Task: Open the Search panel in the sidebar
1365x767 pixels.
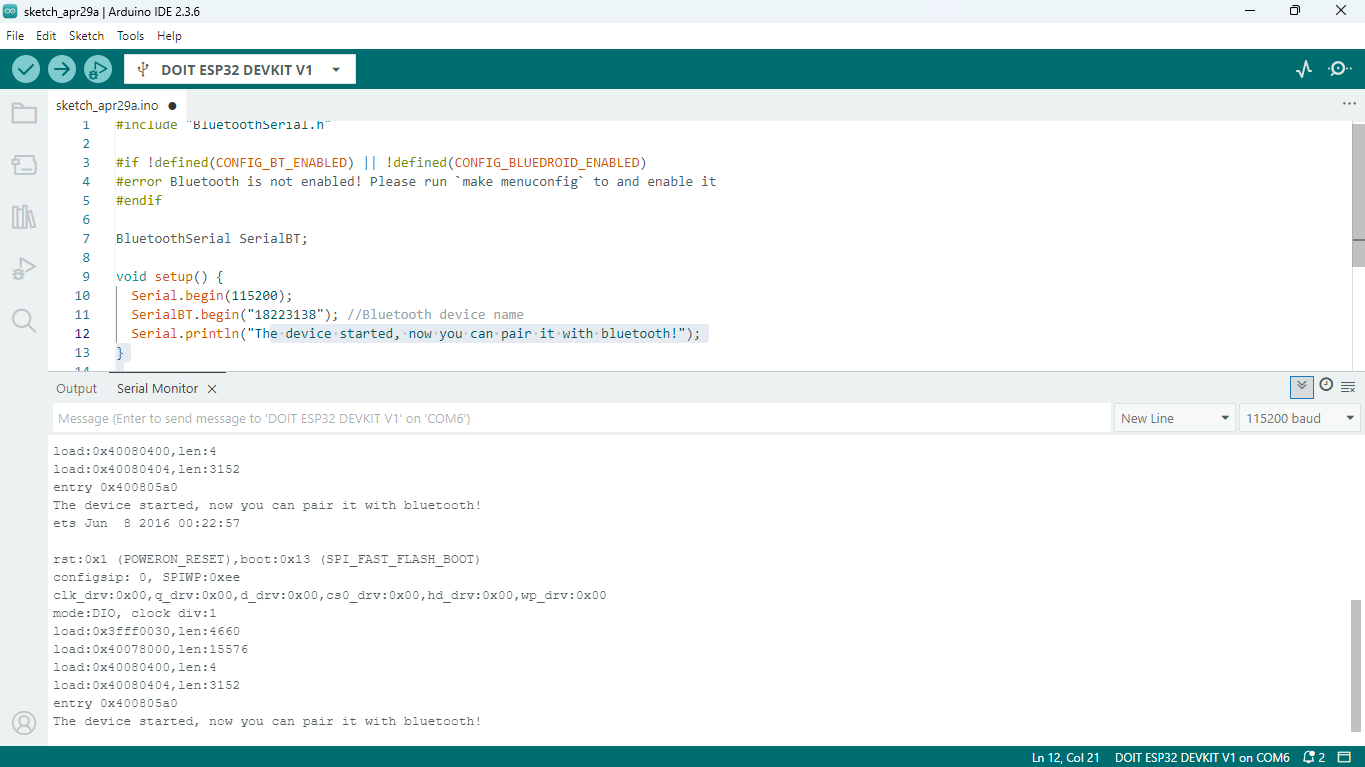Action: tap(24, 320)
